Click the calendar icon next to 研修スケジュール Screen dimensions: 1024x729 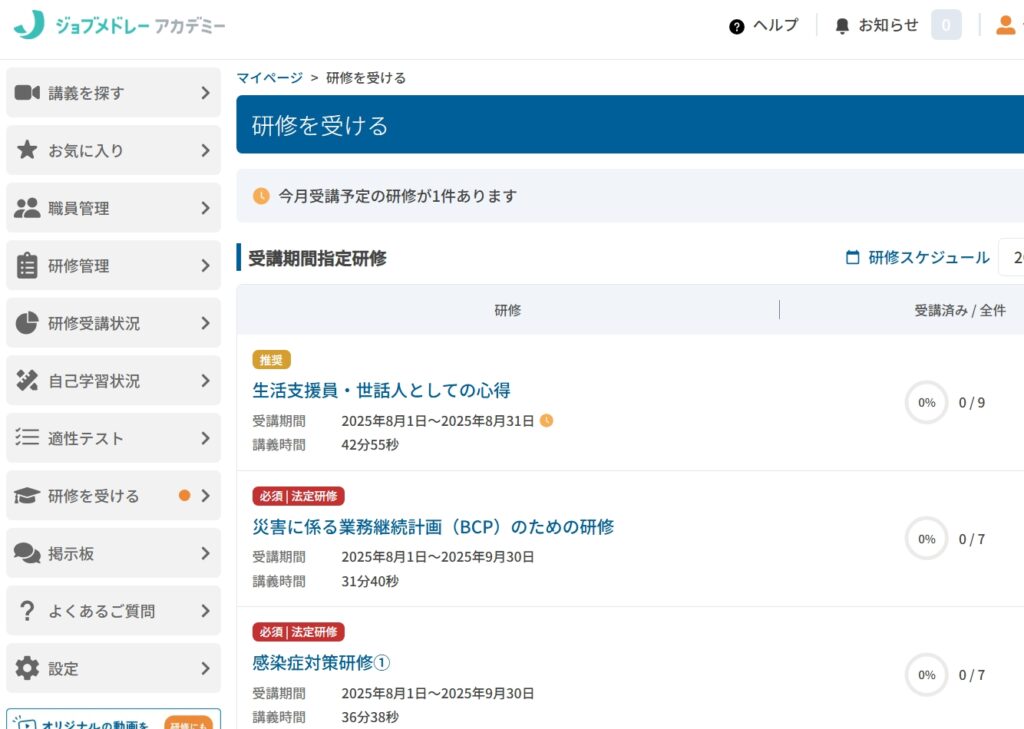(852, 257)
